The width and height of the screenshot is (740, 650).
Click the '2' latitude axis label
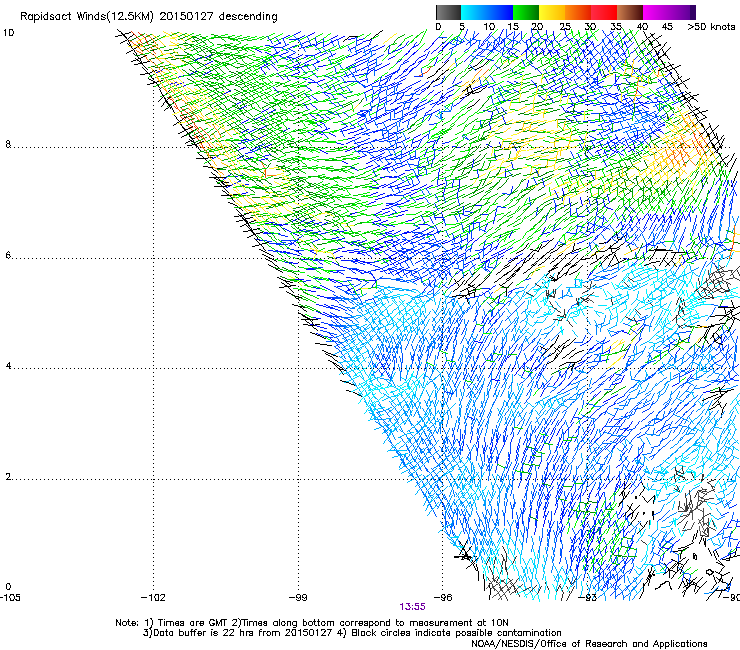(8, 477)
